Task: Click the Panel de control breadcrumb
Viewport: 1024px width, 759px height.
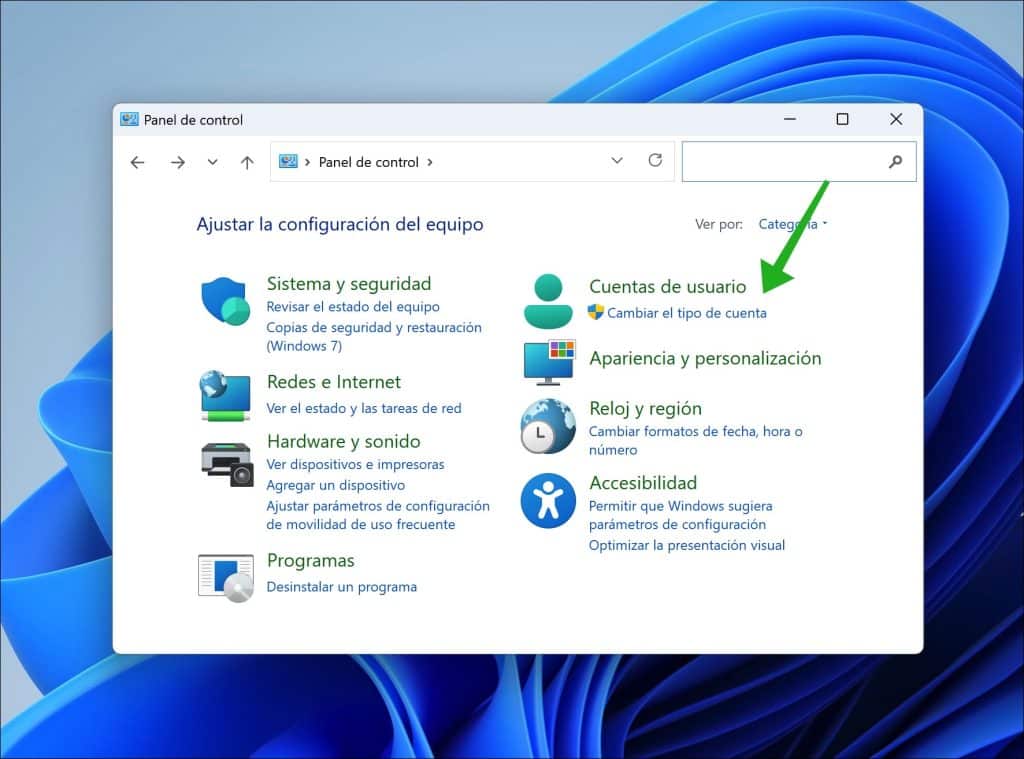Action: [x=368, y=162]
